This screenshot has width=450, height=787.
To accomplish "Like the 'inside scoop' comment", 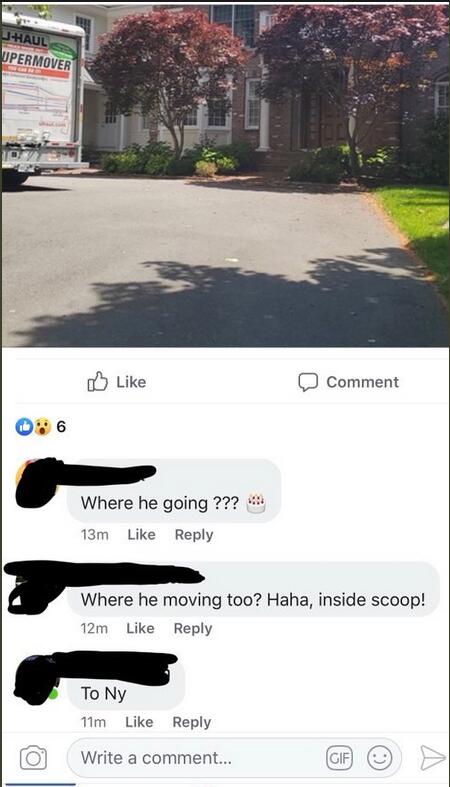I will coord(140,628).
